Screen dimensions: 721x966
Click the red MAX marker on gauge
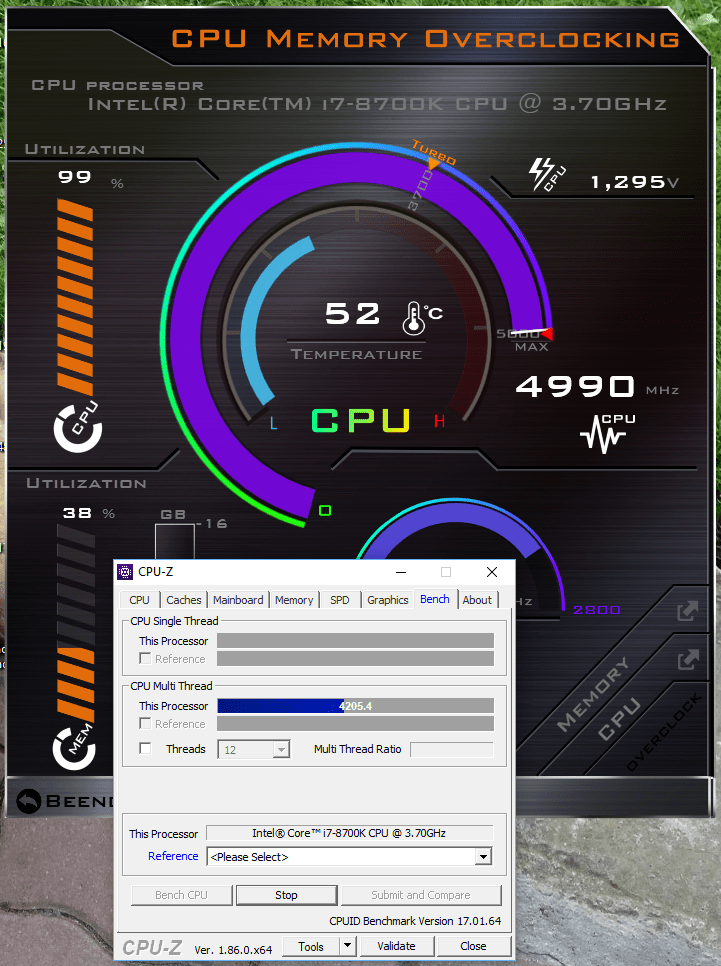point(546,333)
